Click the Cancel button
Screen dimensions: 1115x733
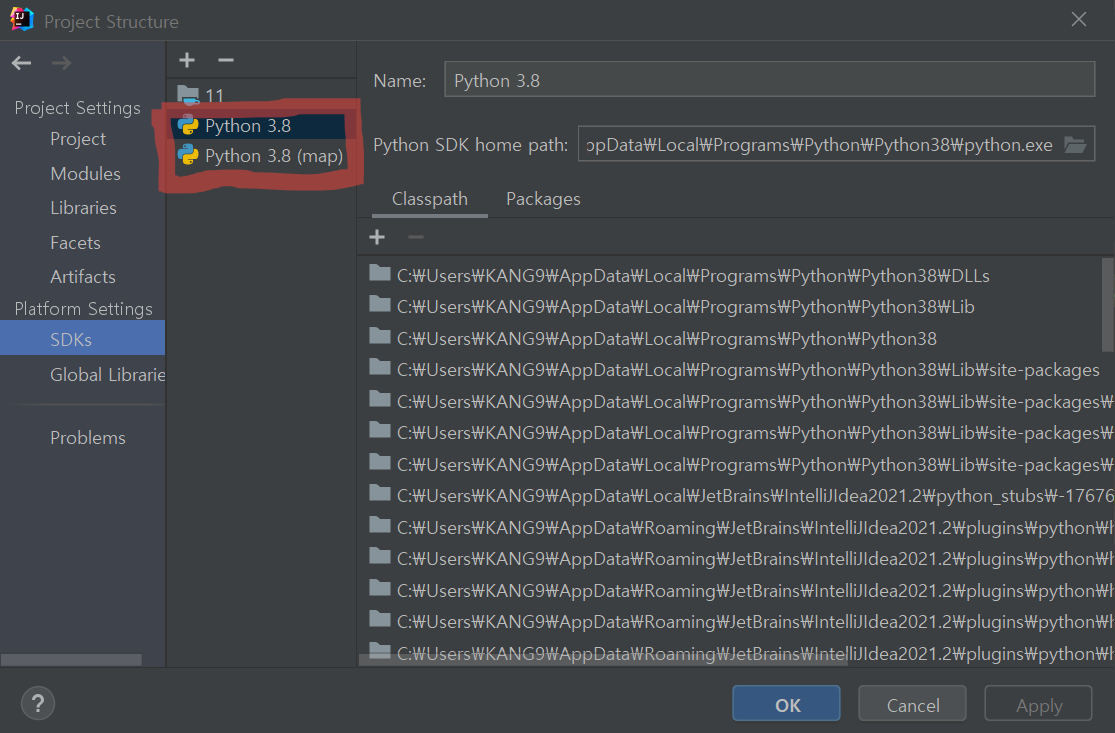tap(912, 704)
